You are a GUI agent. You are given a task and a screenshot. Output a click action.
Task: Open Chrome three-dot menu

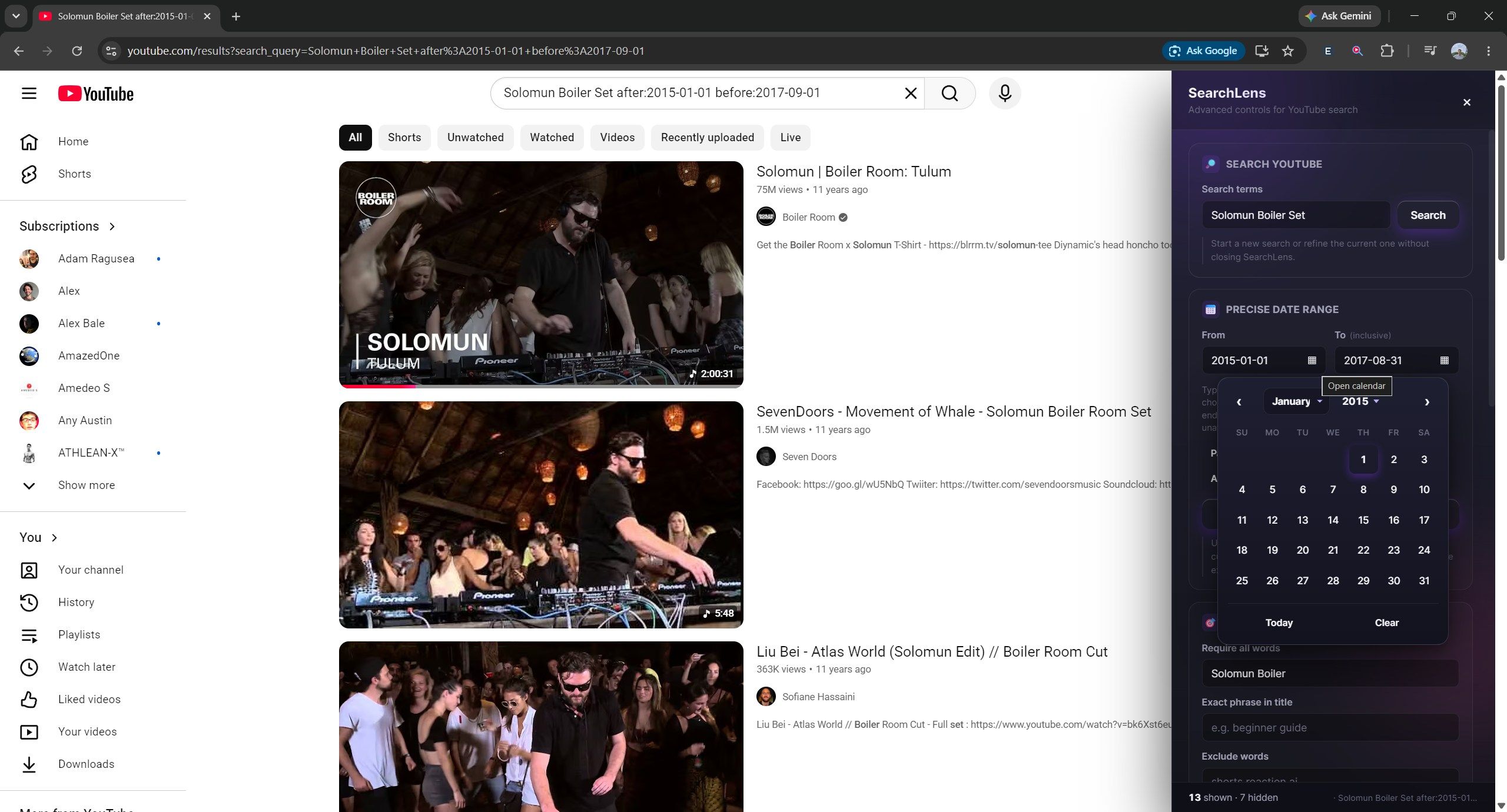click(x=1488, y=51)
